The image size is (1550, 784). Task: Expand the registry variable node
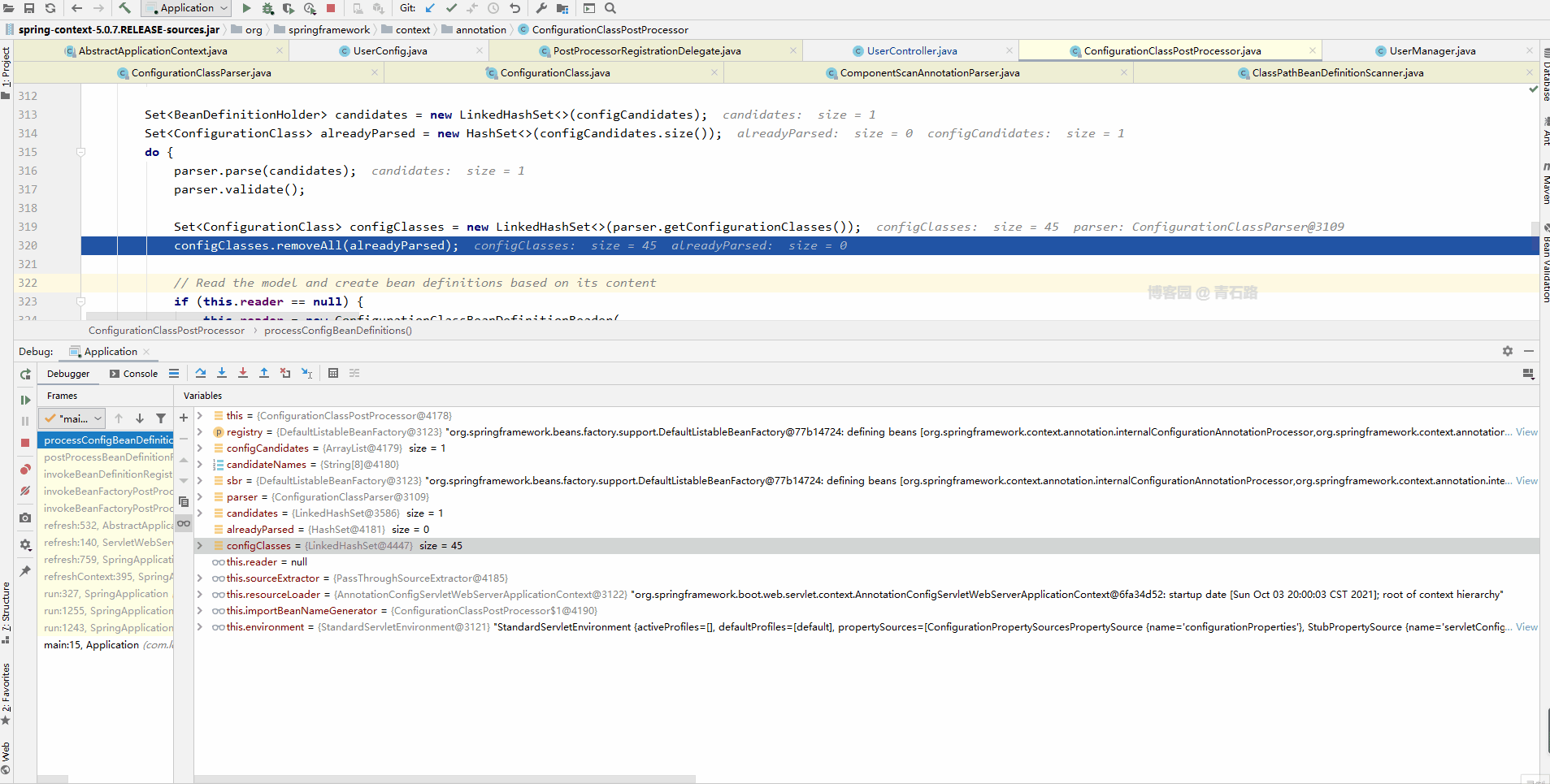200,431
